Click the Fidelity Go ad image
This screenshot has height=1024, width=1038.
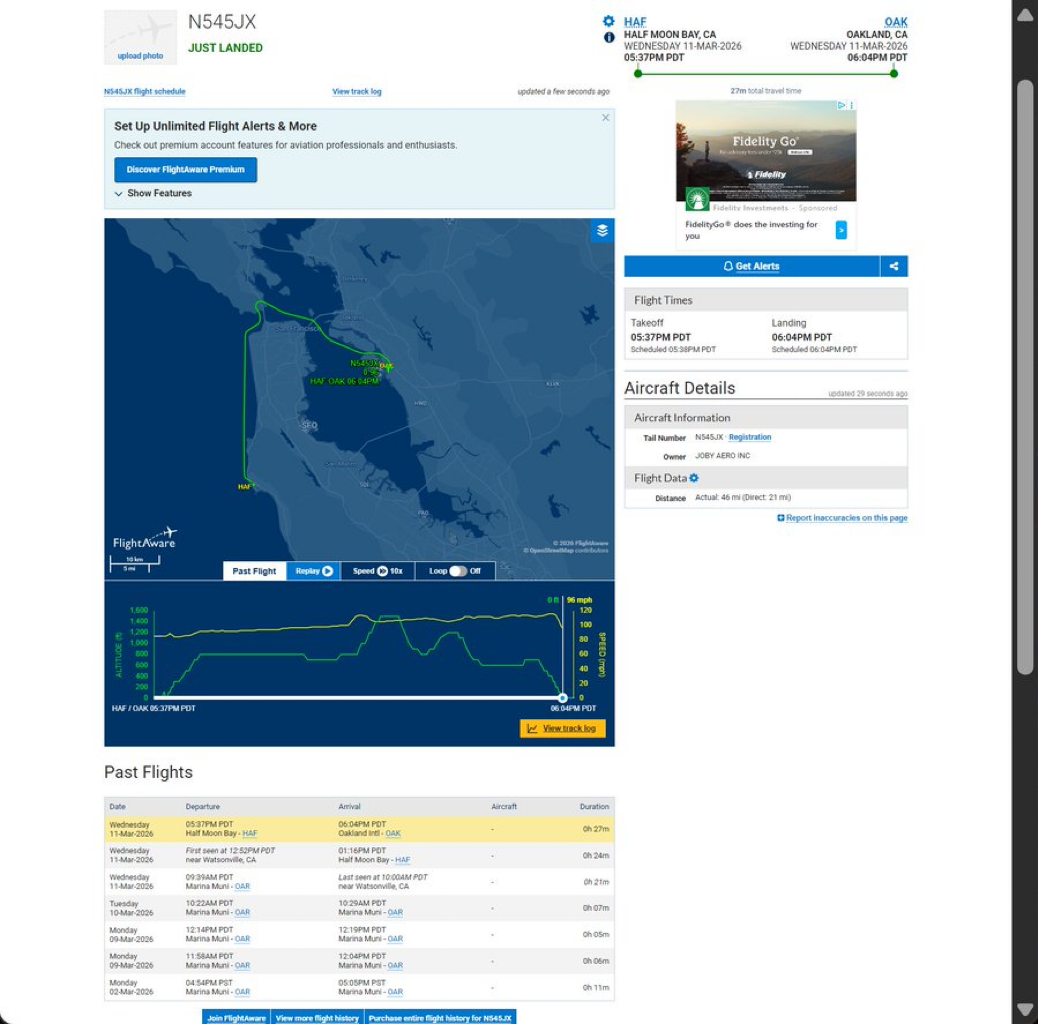tap(766, 150)
